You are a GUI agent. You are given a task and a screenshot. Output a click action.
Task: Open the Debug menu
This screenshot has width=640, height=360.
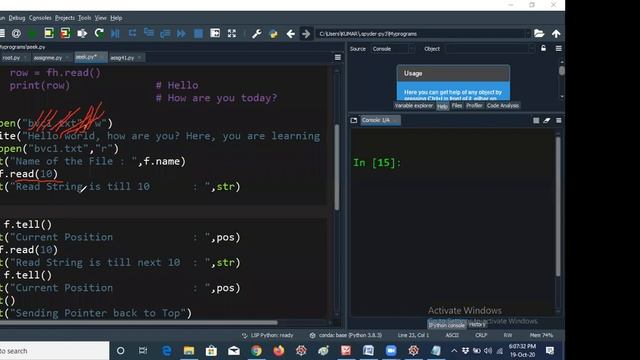17,18
